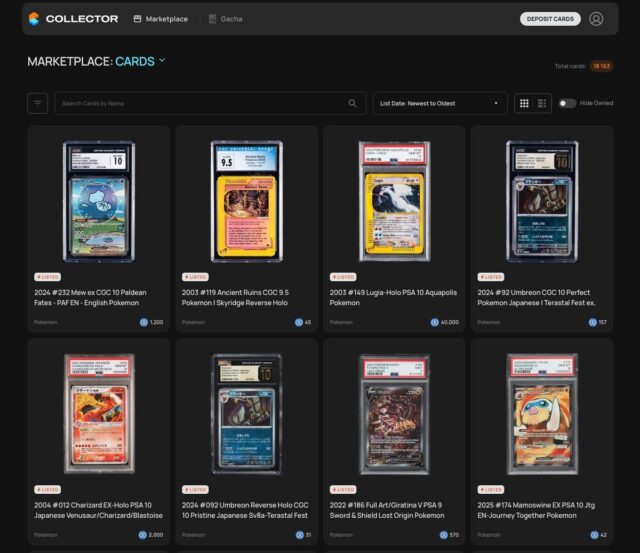
Task: Click the Pokemon label under Lugia-Holo card
Action: click(341, 322)
